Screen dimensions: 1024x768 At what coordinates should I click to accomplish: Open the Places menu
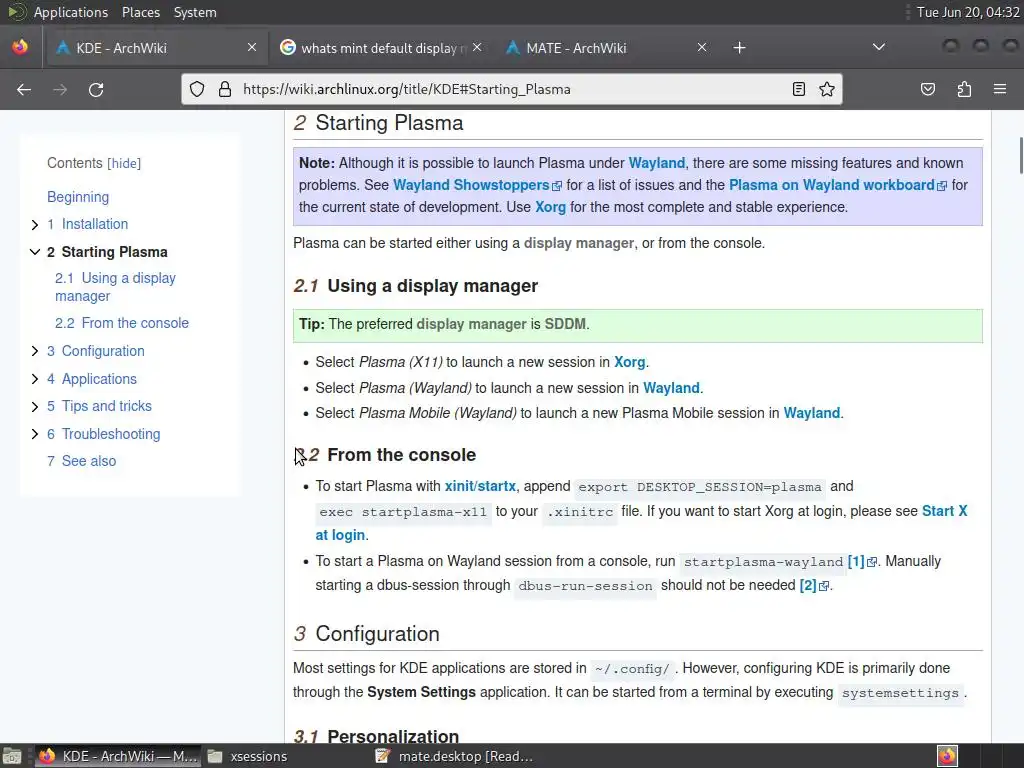point(141,12)
